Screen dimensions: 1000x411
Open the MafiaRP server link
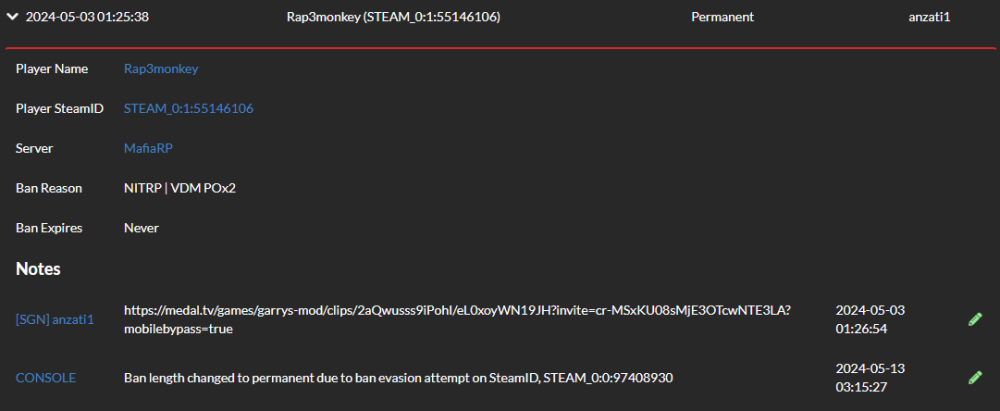pyautogui.click(x=149, y=148)
